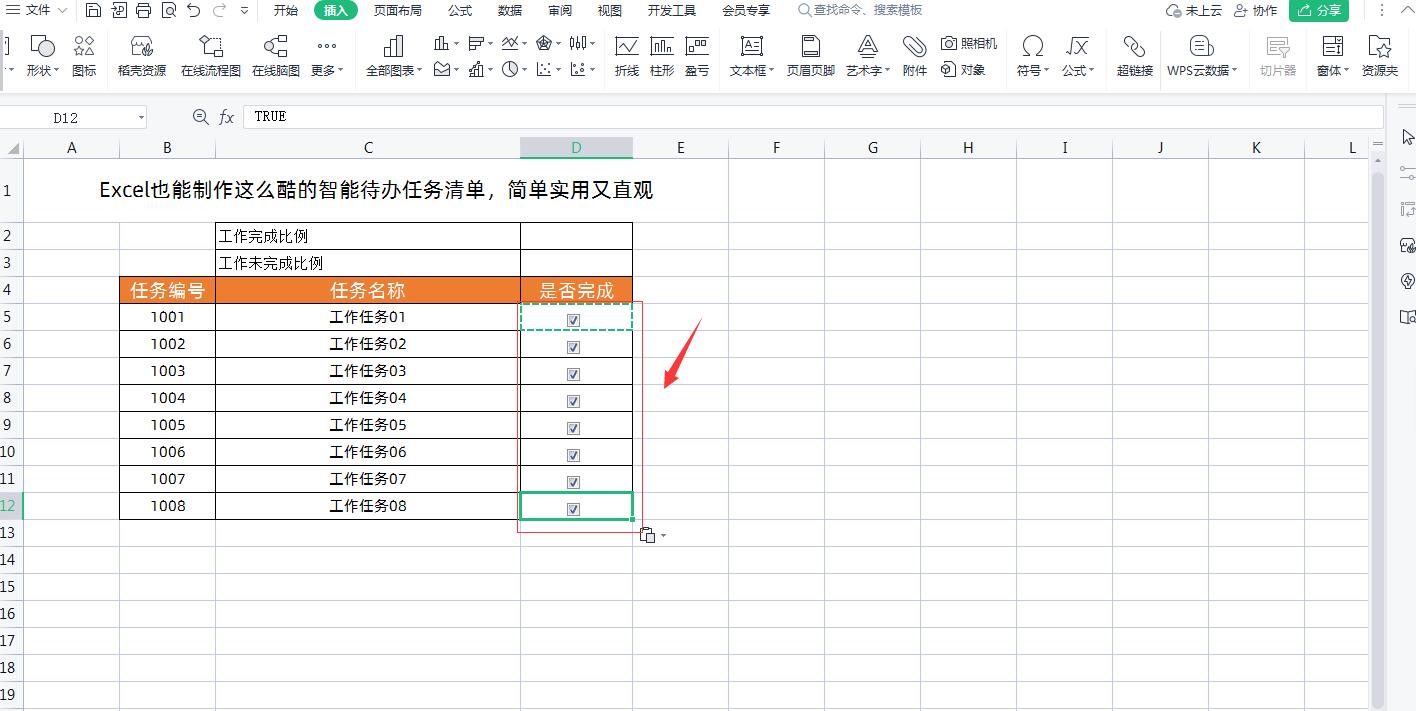
Task: Open the 图标 icon library
Action: point(83,55)
